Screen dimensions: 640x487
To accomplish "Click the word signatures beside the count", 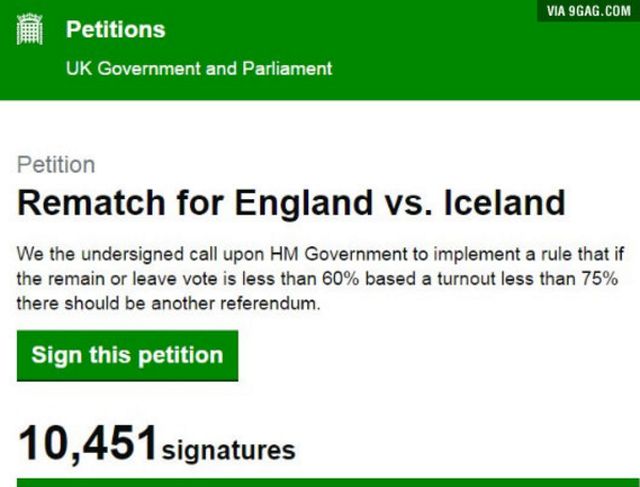I will pos(229,449).
